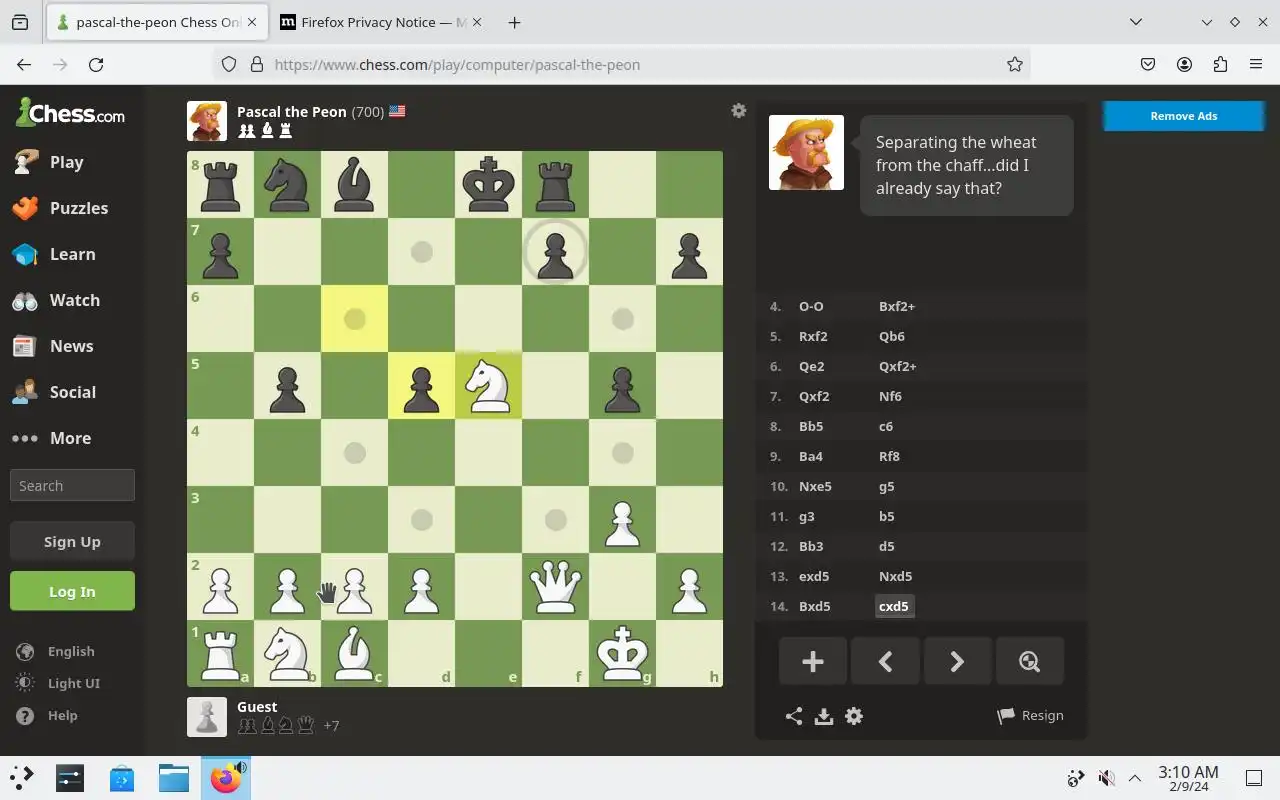This screenshot has width=1280, height=800.
Task: Expand hidden system tray icons arrow
Action: click(1135, 778)
